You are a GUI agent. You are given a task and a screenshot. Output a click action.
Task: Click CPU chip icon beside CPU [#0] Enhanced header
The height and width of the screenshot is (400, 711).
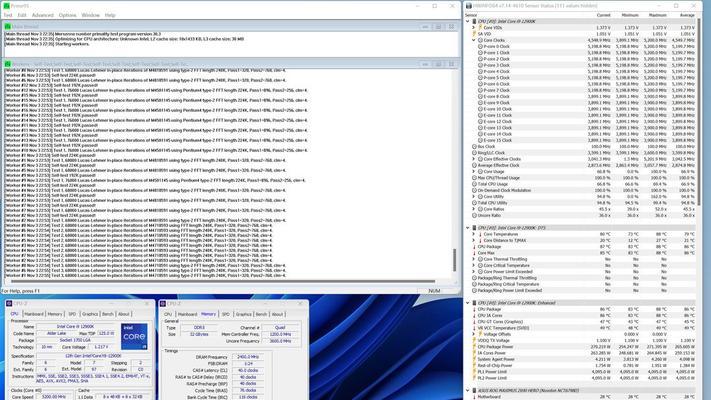click(x=474, y=303)
